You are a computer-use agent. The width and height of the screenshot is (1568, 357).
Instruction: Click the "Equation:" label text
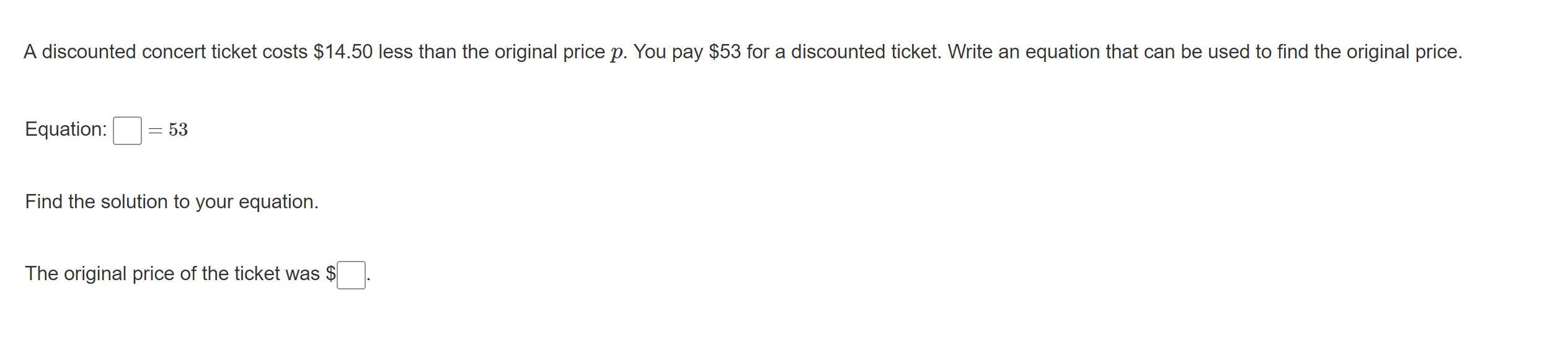66,130
